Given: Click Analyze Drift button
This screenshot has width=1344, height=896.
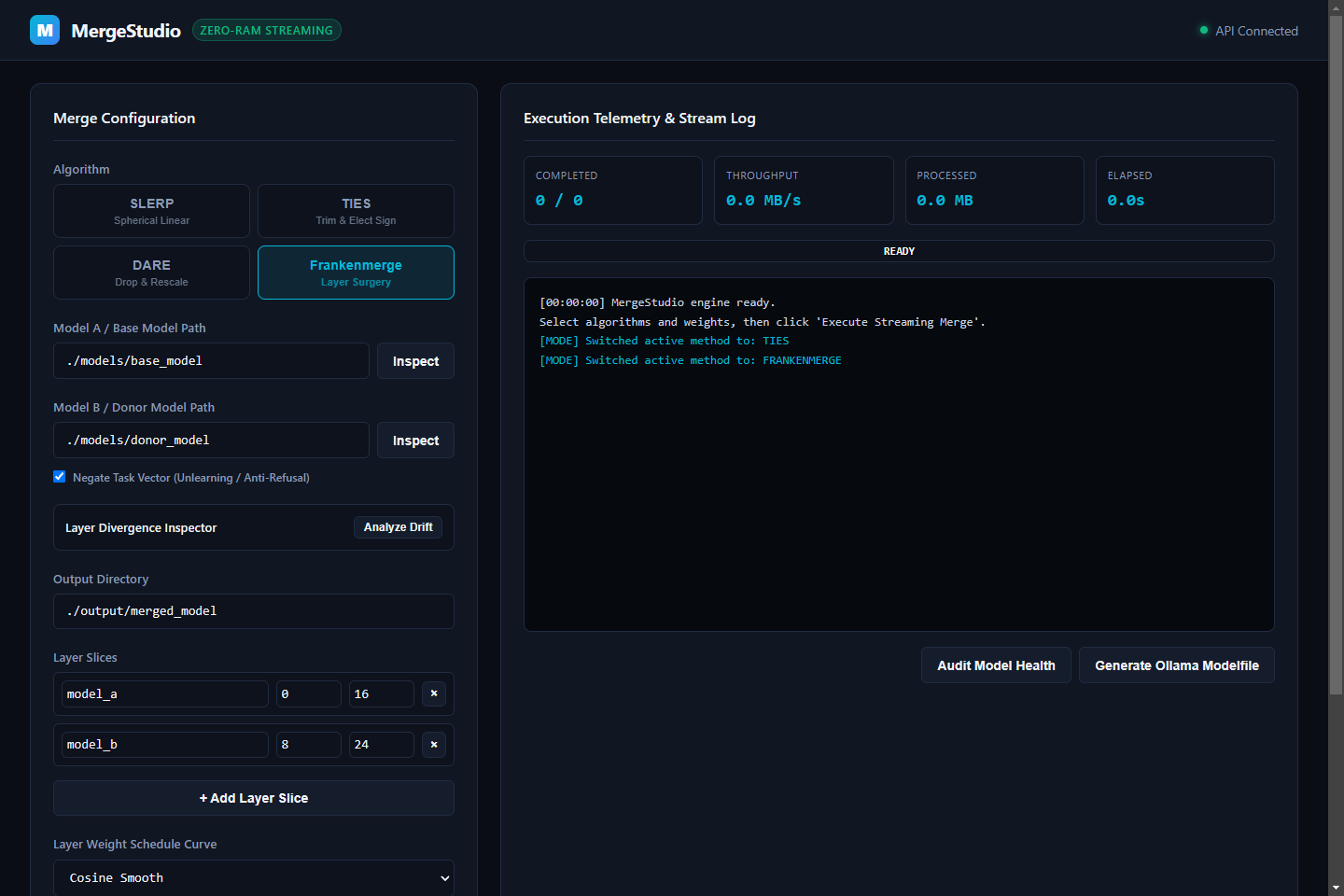Looking at the screenshot, I should [398, 527].
